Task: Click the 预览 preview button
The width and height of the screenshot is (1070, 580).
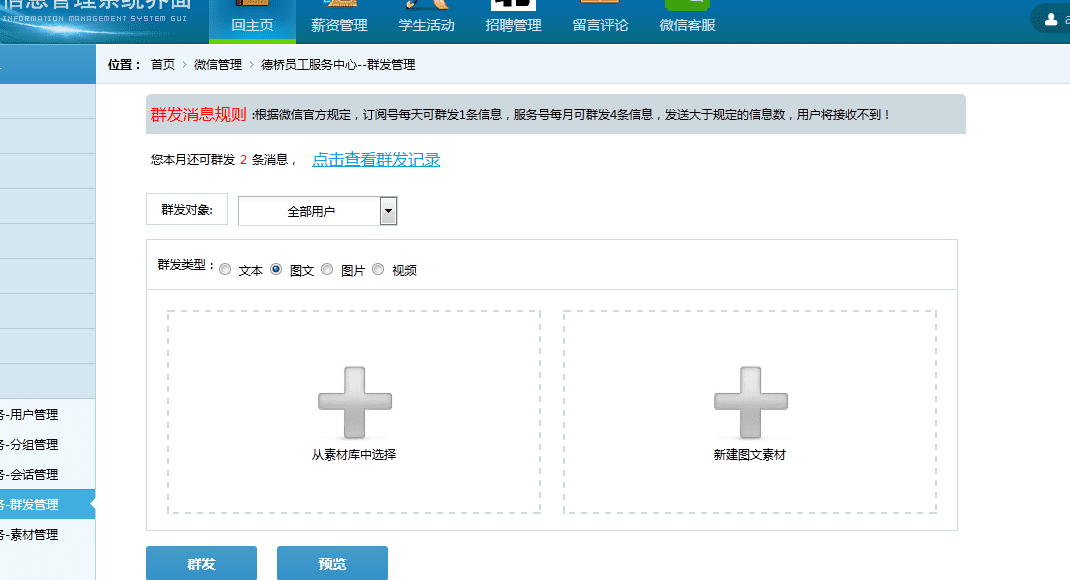Action: point(332,564)
